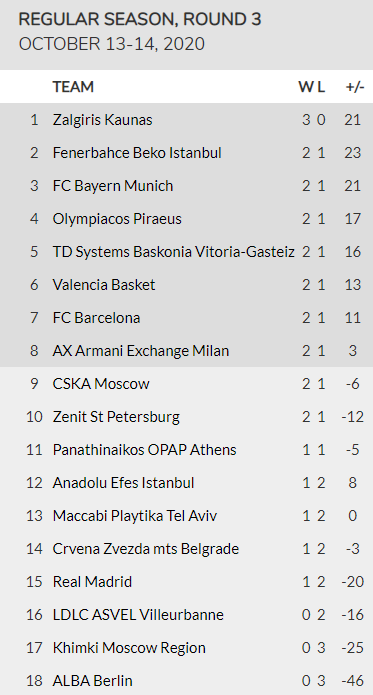
Task: Select Khimki Moscow Region row
Action: tap(186, 648)
